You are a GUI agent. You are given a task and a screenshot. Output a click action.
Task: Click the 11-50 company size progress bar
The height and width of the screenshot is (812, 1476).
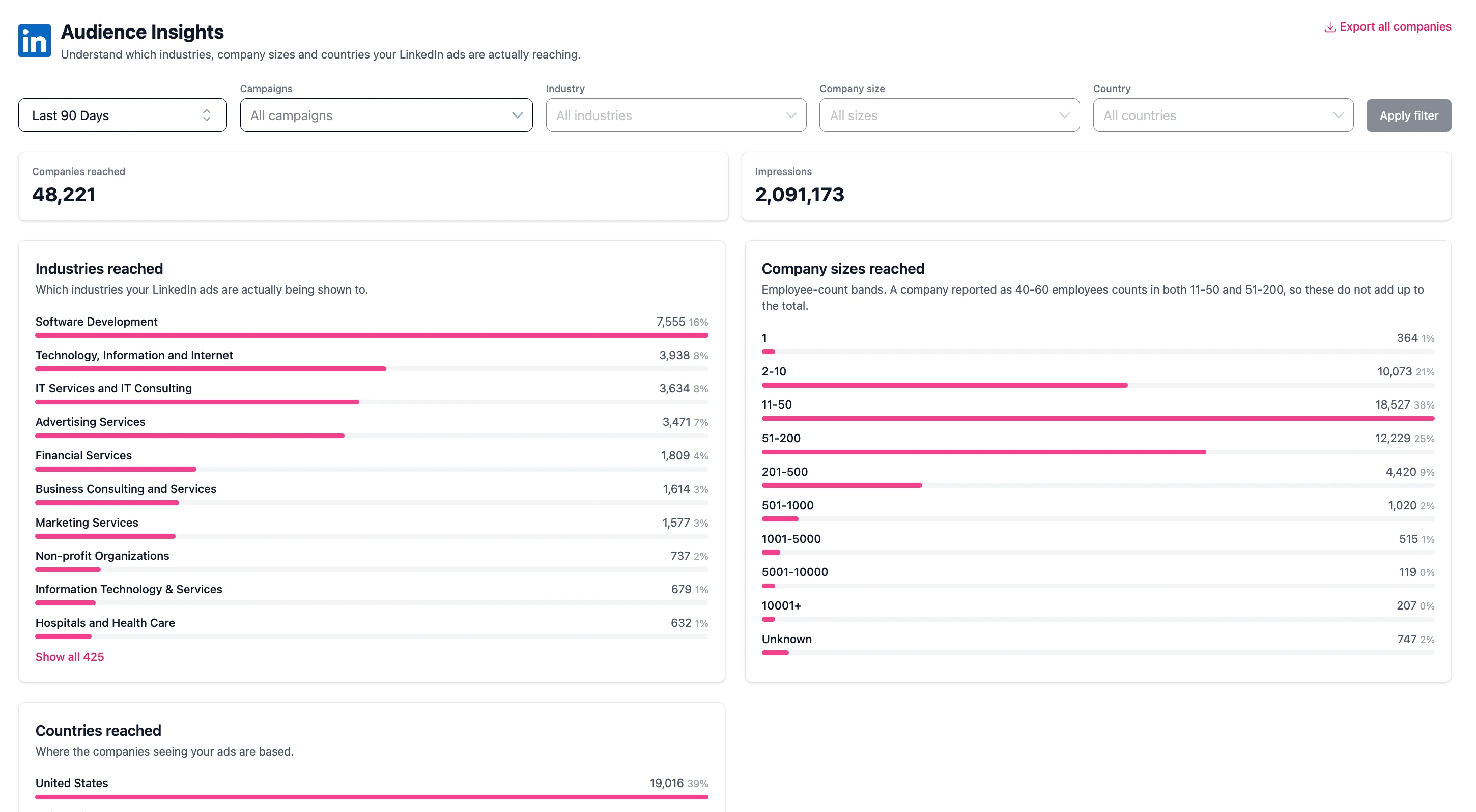tap(1098, 419)
